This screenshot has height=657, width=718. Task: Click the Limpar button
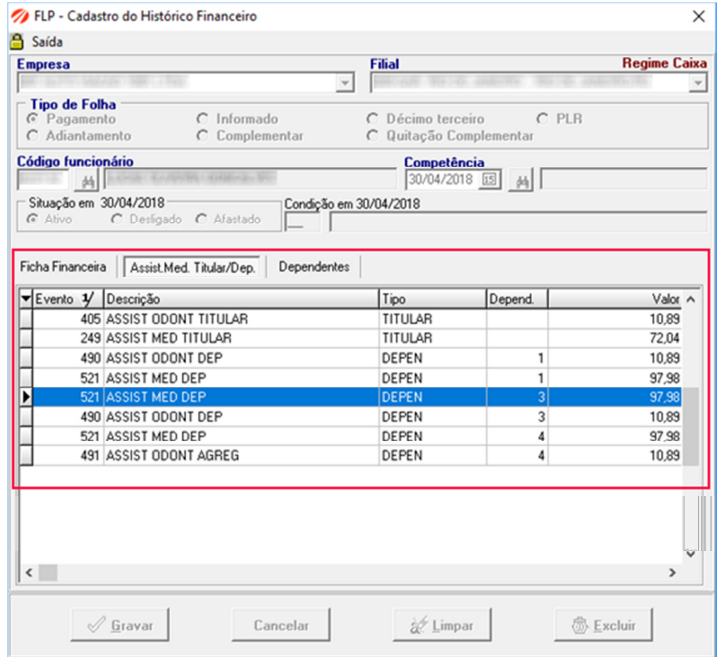442,625
